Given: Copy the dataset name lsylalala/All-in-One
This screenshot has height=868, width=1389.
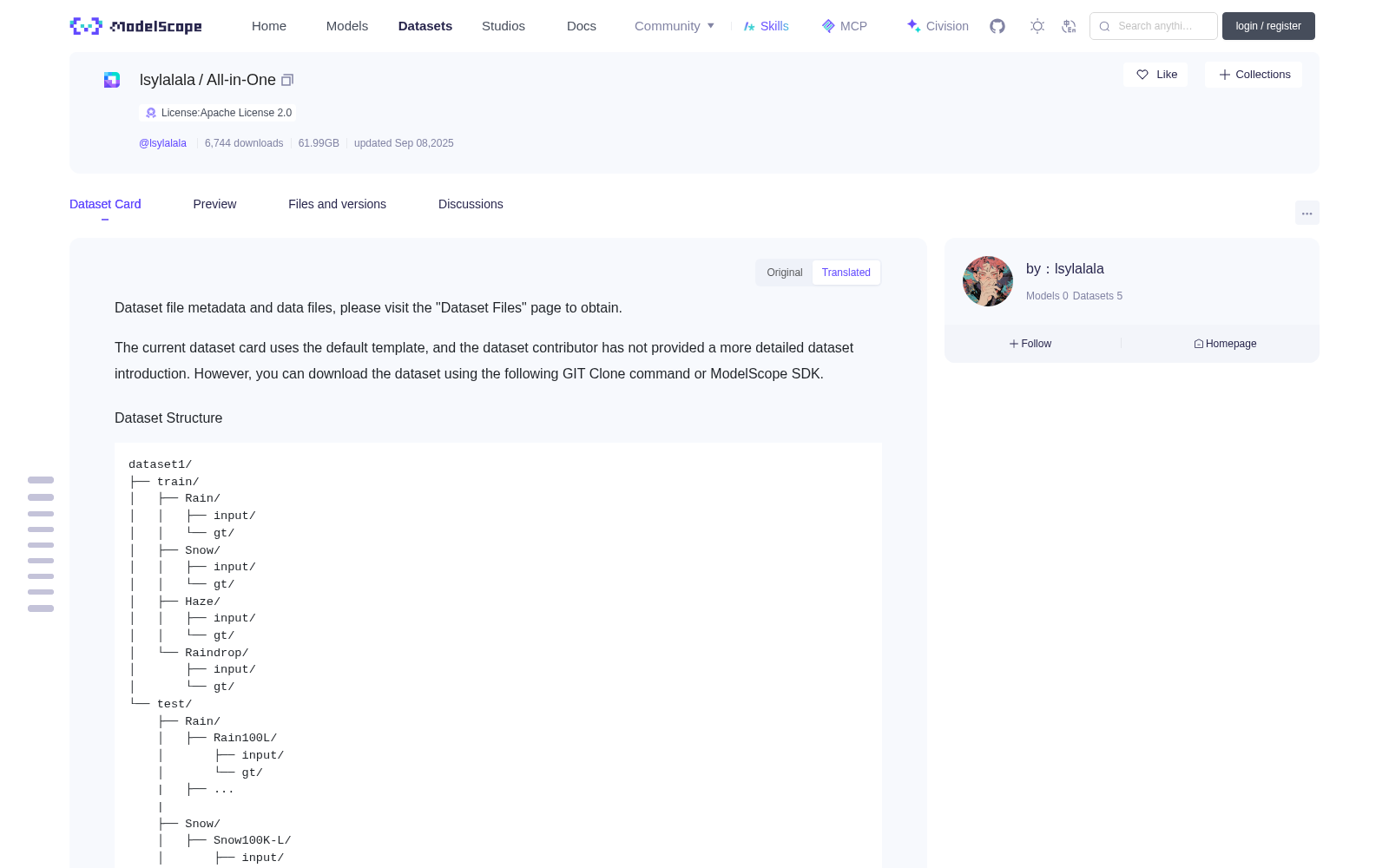Looking at the screenshot, I should point(287,80).
